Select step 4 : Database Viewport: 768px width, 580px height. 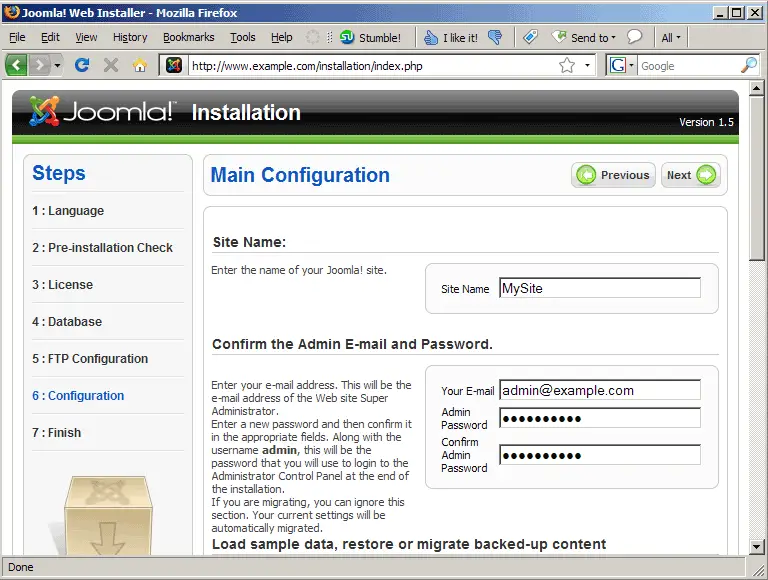click(x=67, y=321)
